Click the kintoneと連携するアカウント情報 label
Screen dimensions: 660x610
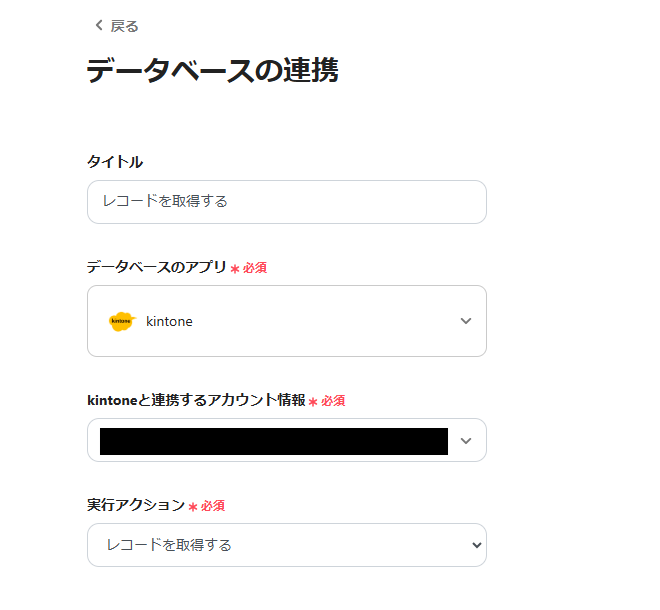(x=196, y=400)
